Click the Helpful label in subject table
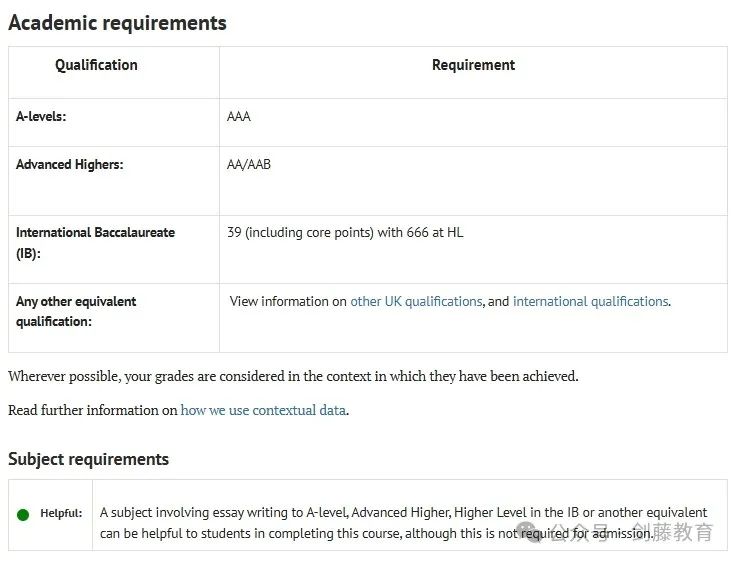The image size is (737, 562). 61,513
